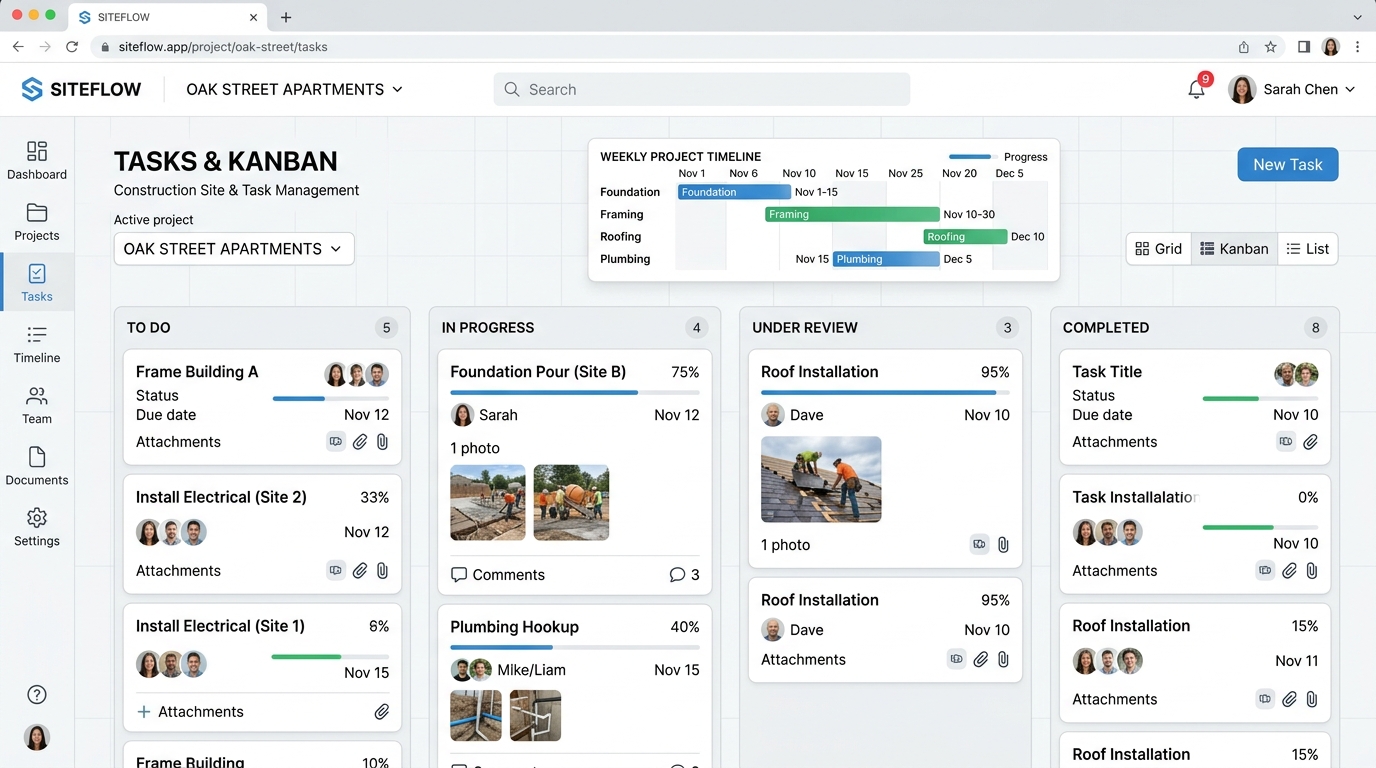1376x768 pixels.
Task: Go to Timeline in the sidebar
Action: tap(37, 344)
